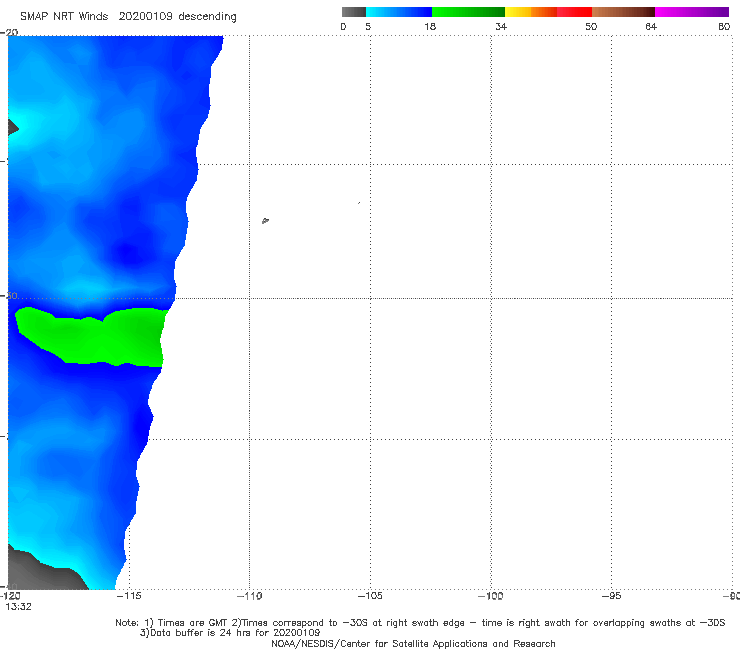The width and height of the screenshot is (740, 650).
Task: Click longitude axis label '-110'
Action: tap(249, 596)
